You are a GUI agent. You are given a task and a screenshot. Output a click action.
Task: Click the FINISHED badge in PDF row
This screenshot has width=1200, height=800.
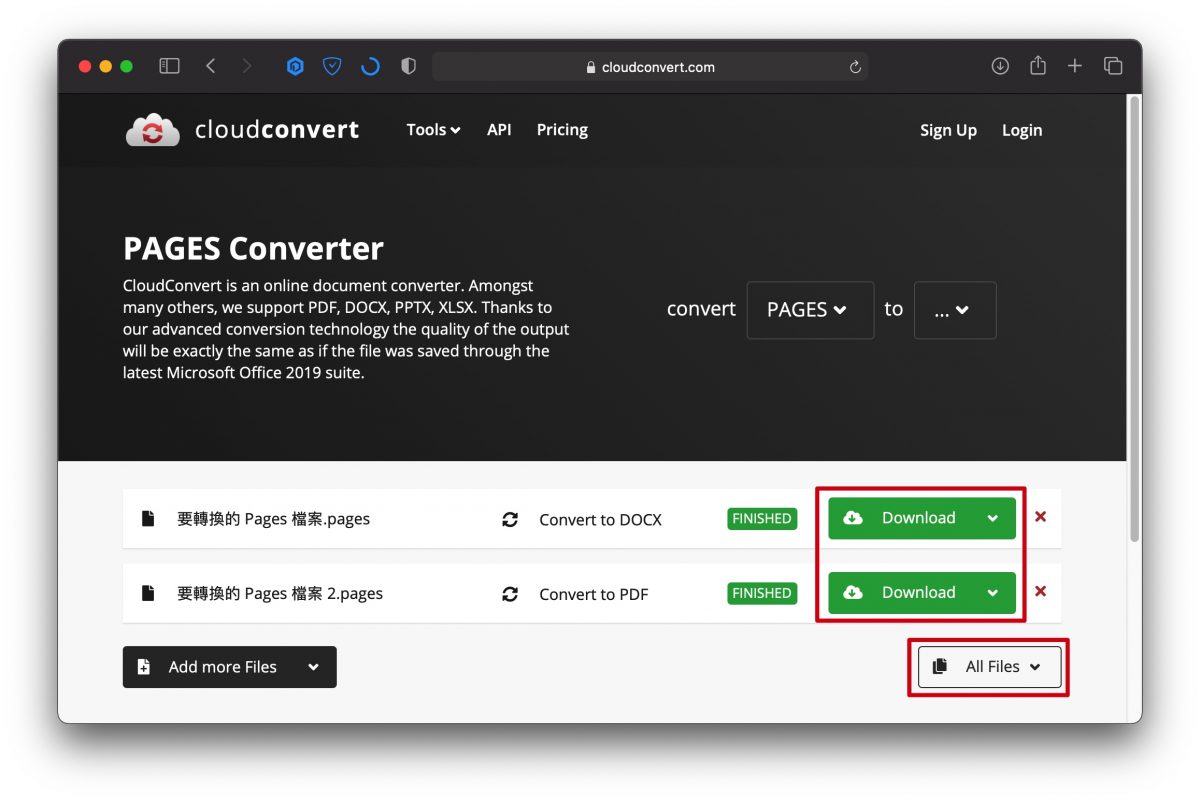click(x=762, y=593)
